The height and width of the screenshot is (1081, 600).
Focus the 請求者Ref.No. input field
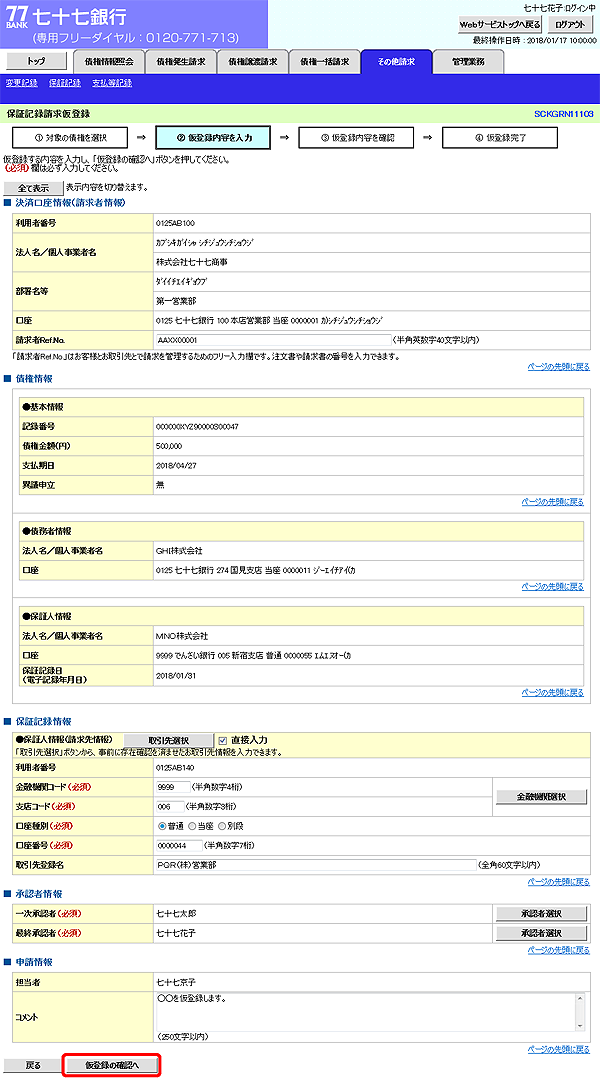tap(274, 340)
